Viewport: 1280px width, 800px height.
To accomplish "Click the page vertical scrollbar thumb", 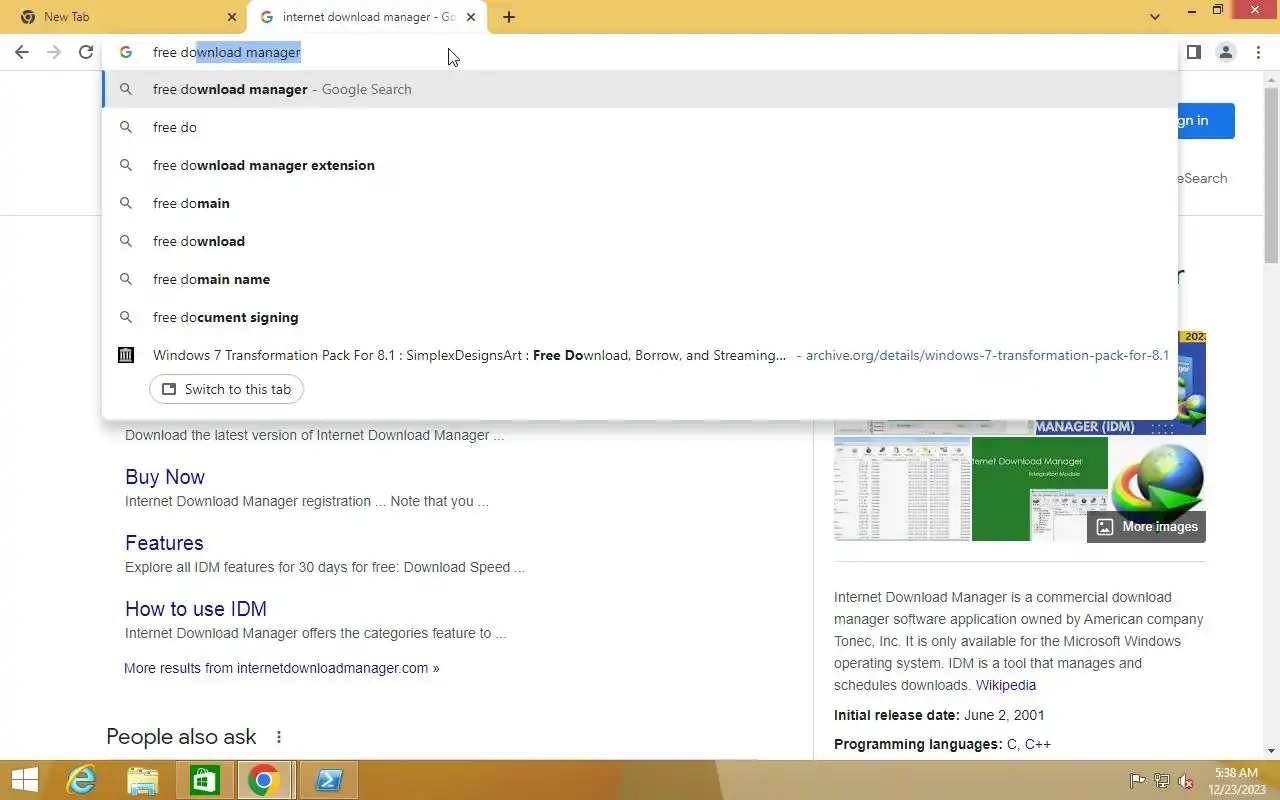I will [1272, 175].
